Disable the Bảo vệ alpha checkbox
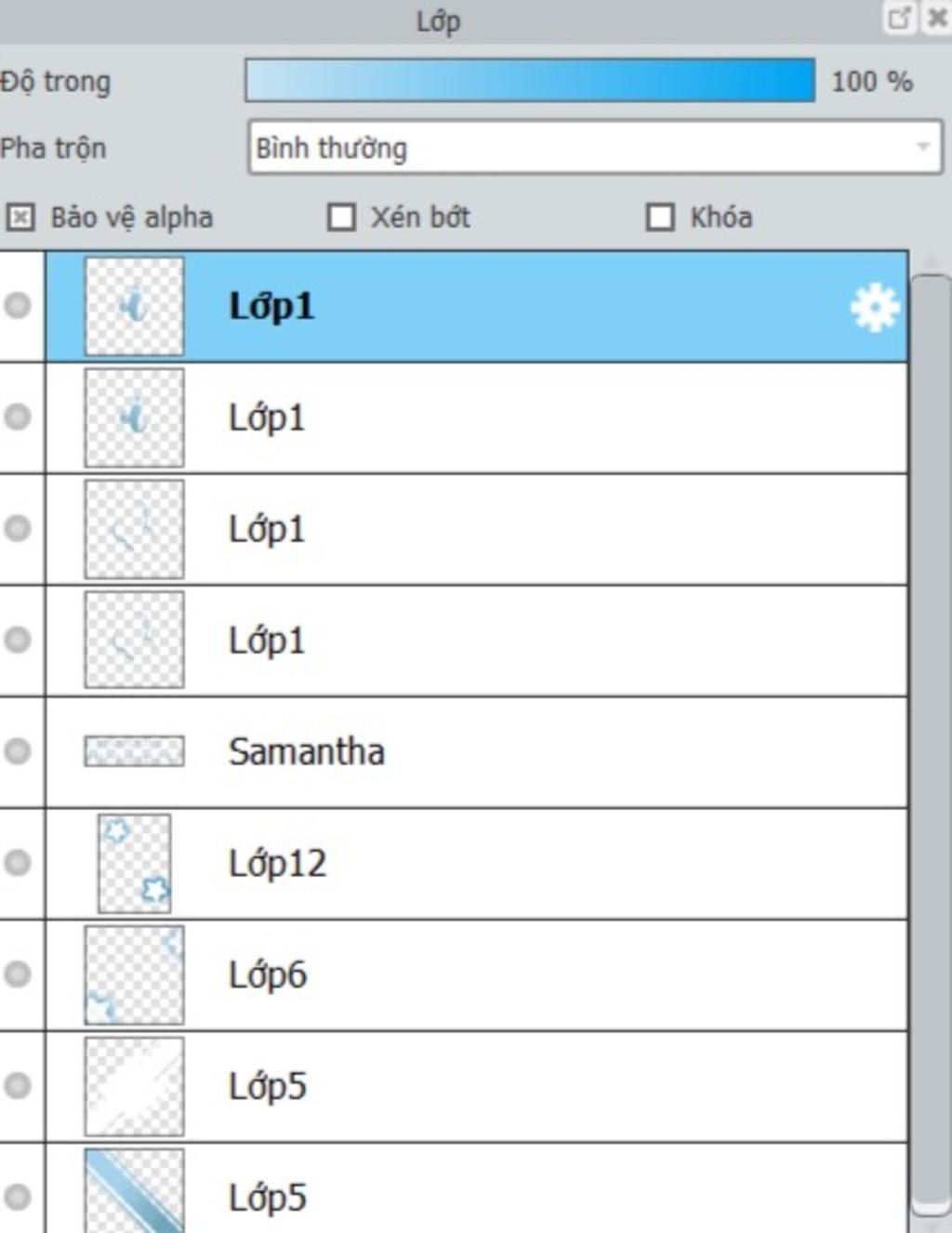The width and height of the screenshot is (952, 1233). 20,218
